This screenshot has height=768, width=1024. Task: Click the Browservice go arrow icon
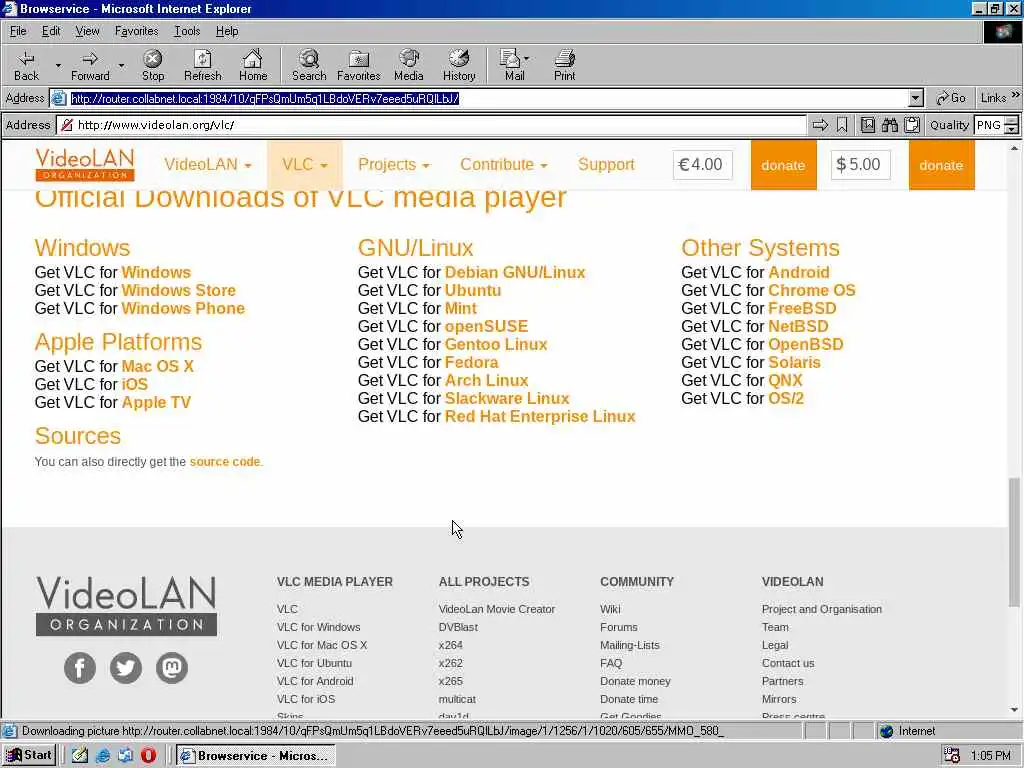820,125
